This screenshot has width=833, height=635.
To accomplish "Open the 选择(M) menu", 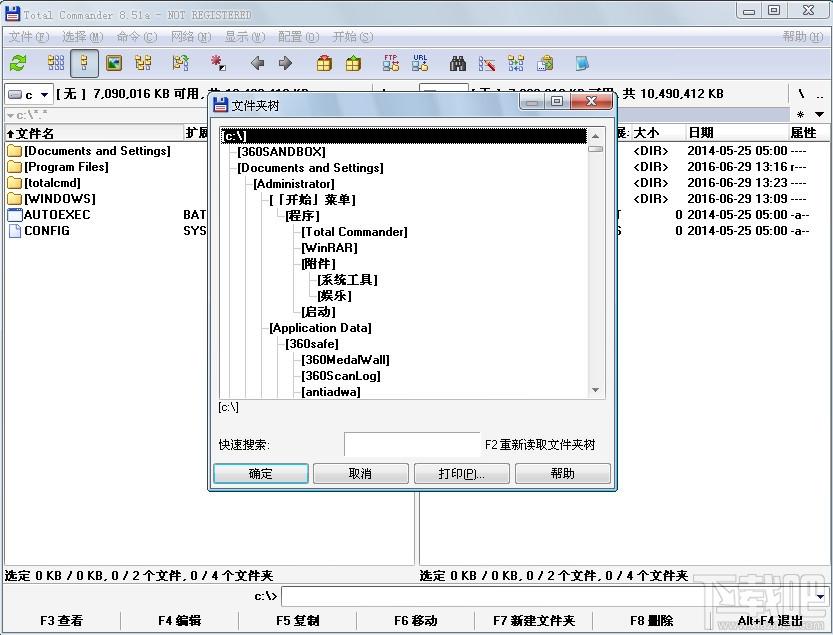I will pyautogui.click(x=83, y=37).
